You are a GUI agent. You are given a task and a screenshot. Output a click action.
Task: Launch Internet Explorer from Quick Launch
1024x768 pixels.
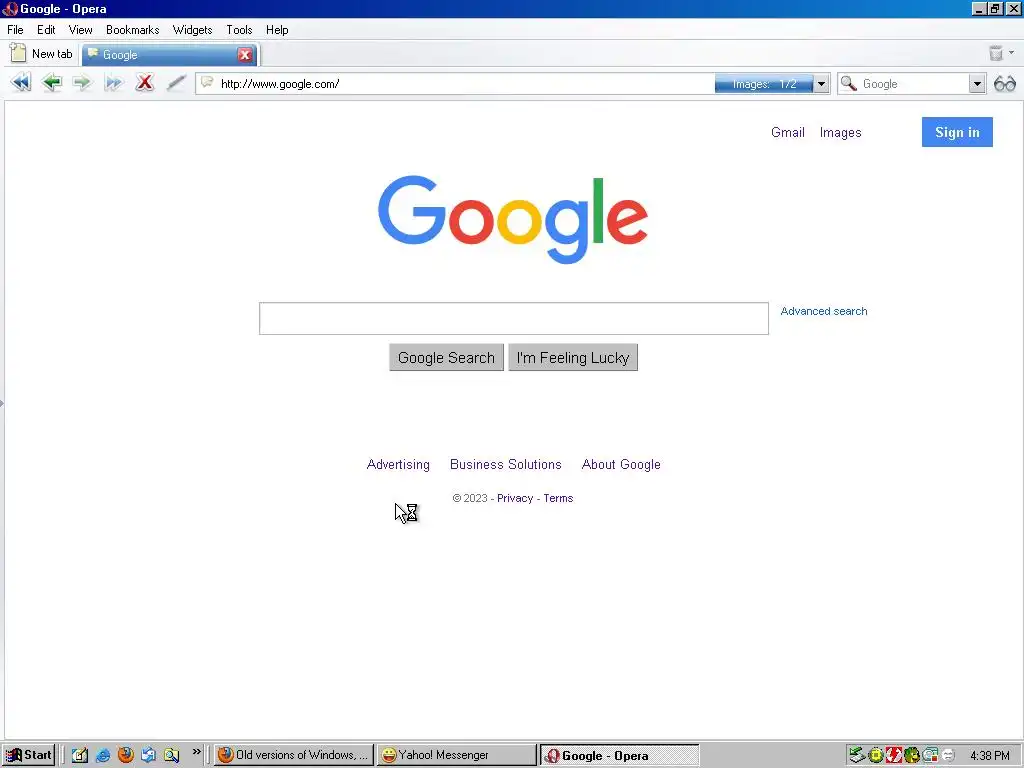103,755
